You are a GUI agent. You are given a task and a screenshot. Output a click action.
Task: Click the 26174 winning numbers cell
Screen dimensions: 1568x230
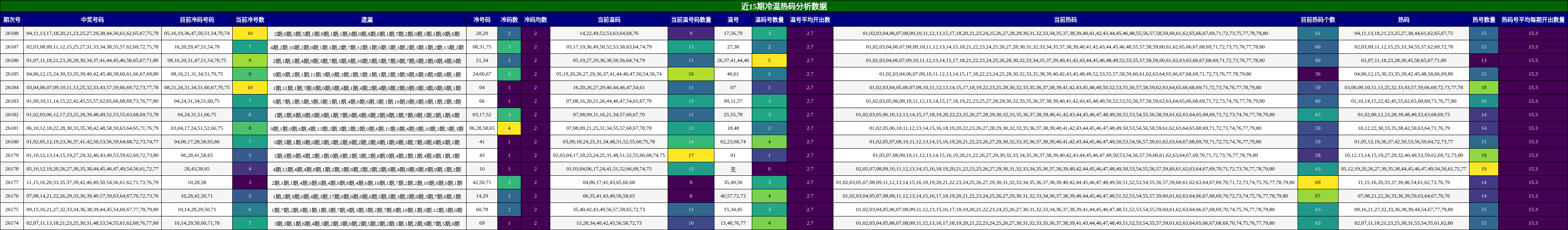92,223
